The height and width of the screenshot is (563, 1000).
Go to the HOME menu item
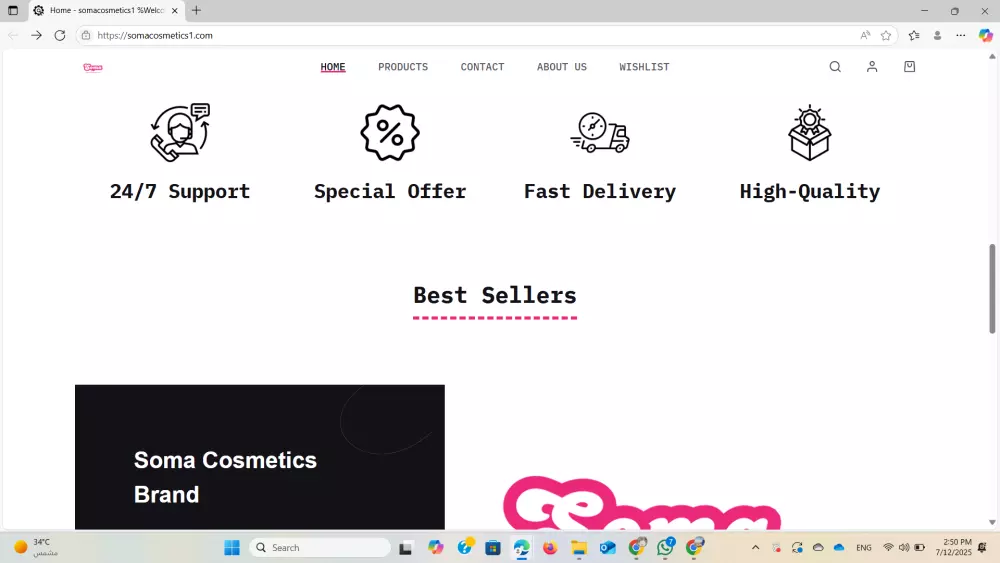click(333, 67)
